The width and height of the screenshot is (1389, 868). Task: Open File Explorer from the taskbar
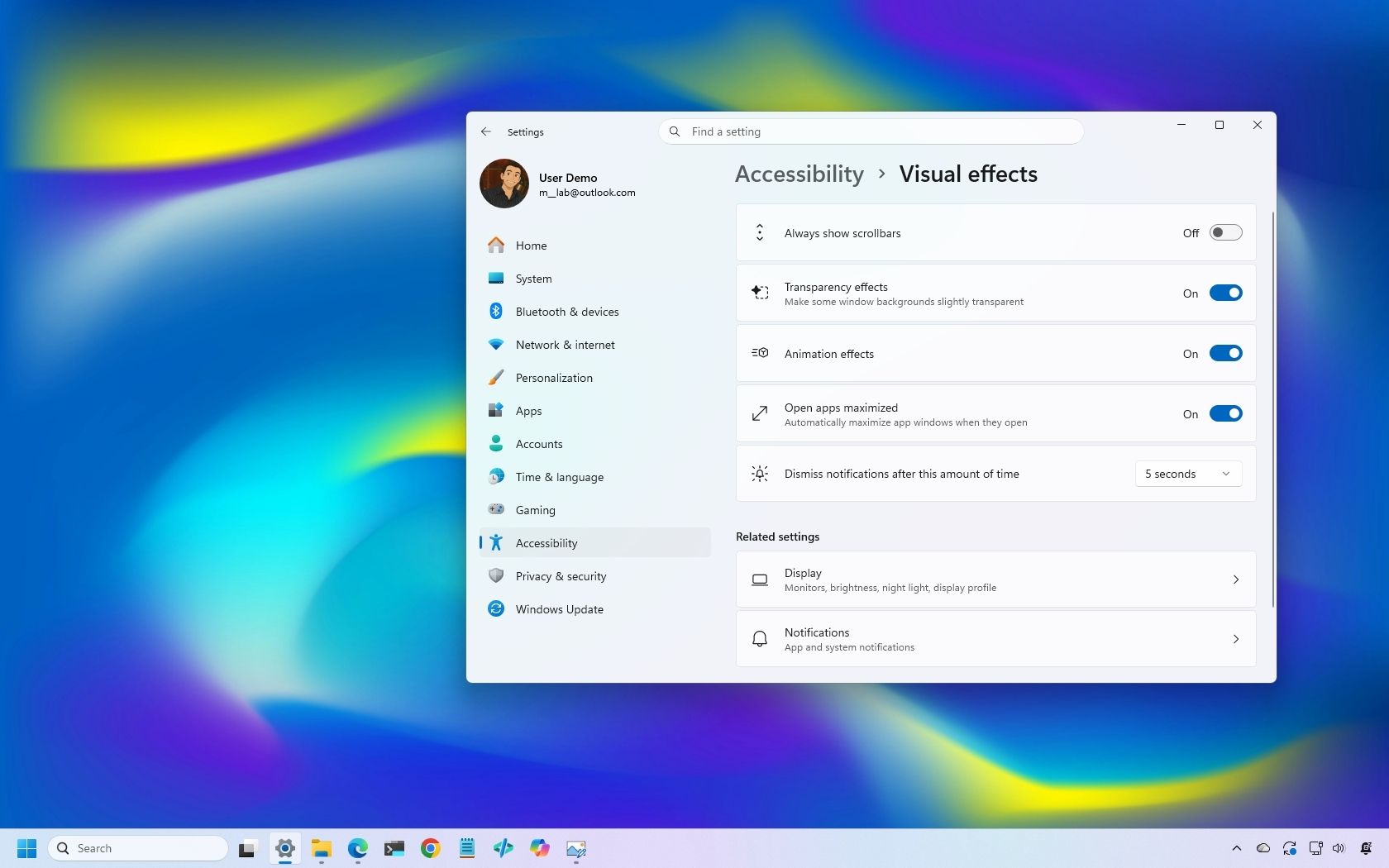pos(322,848)
